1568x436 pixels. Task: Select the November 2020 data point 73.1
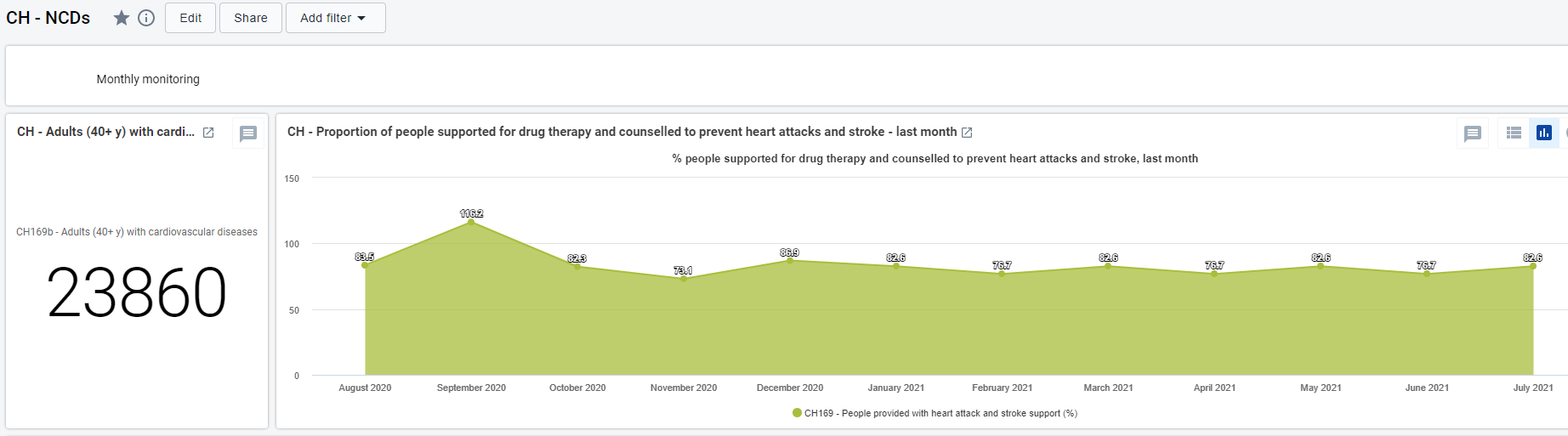click(684, 279)
